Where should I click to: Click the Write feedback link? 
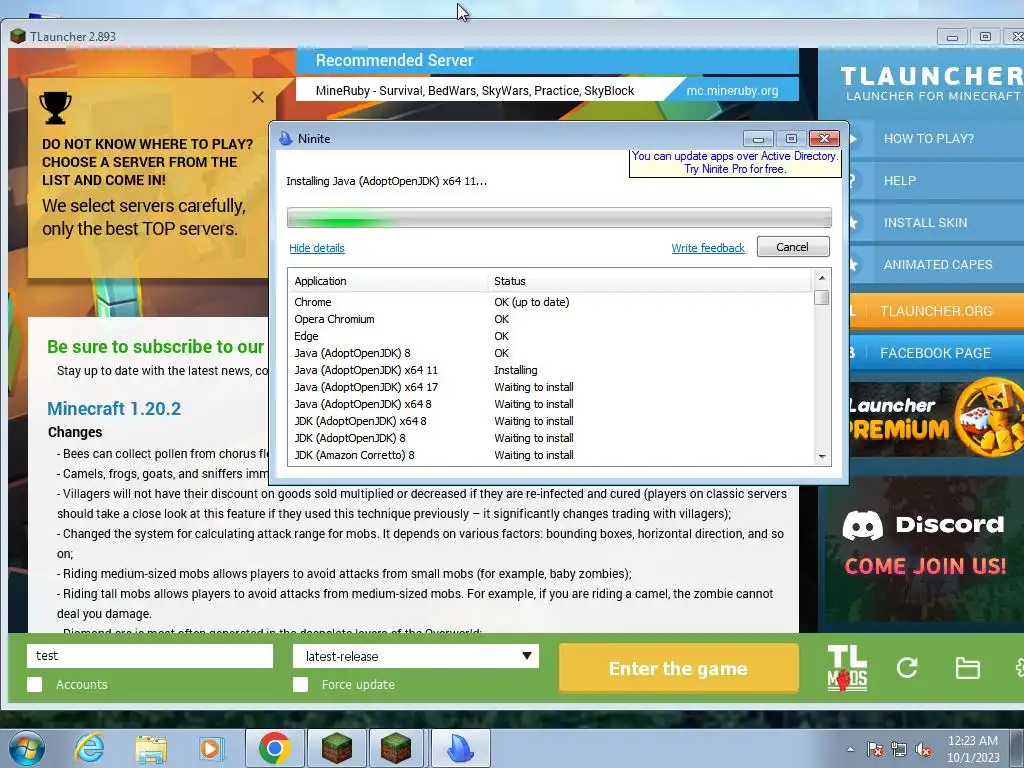click(x=708, y=248)
